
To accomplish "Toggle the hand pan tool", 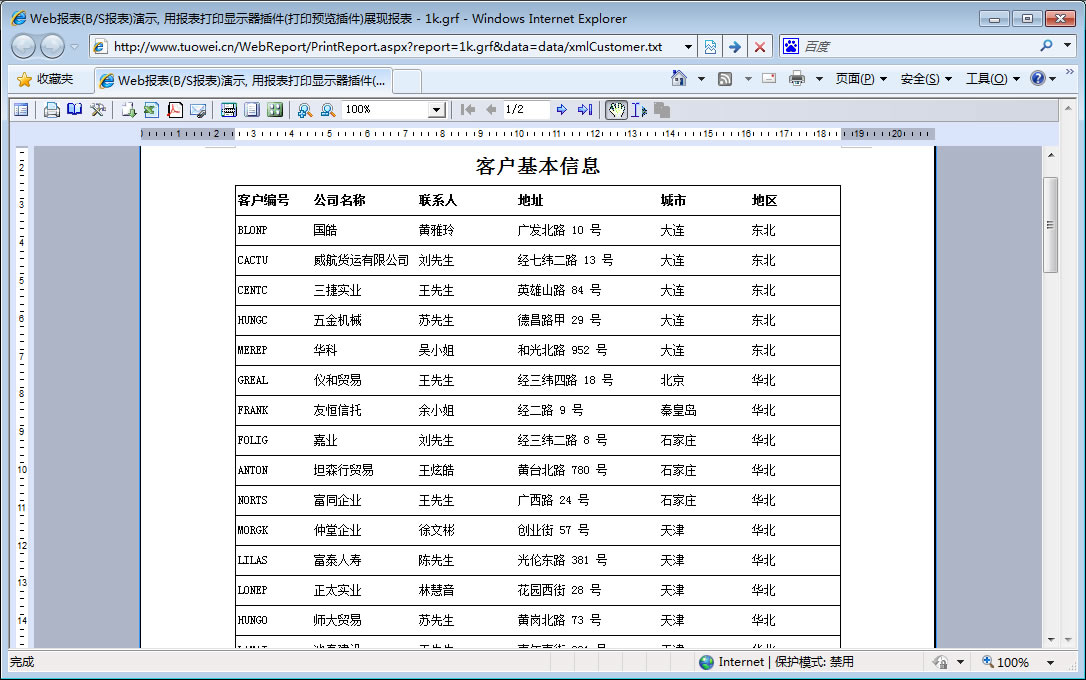I will [x=616, y=110].
